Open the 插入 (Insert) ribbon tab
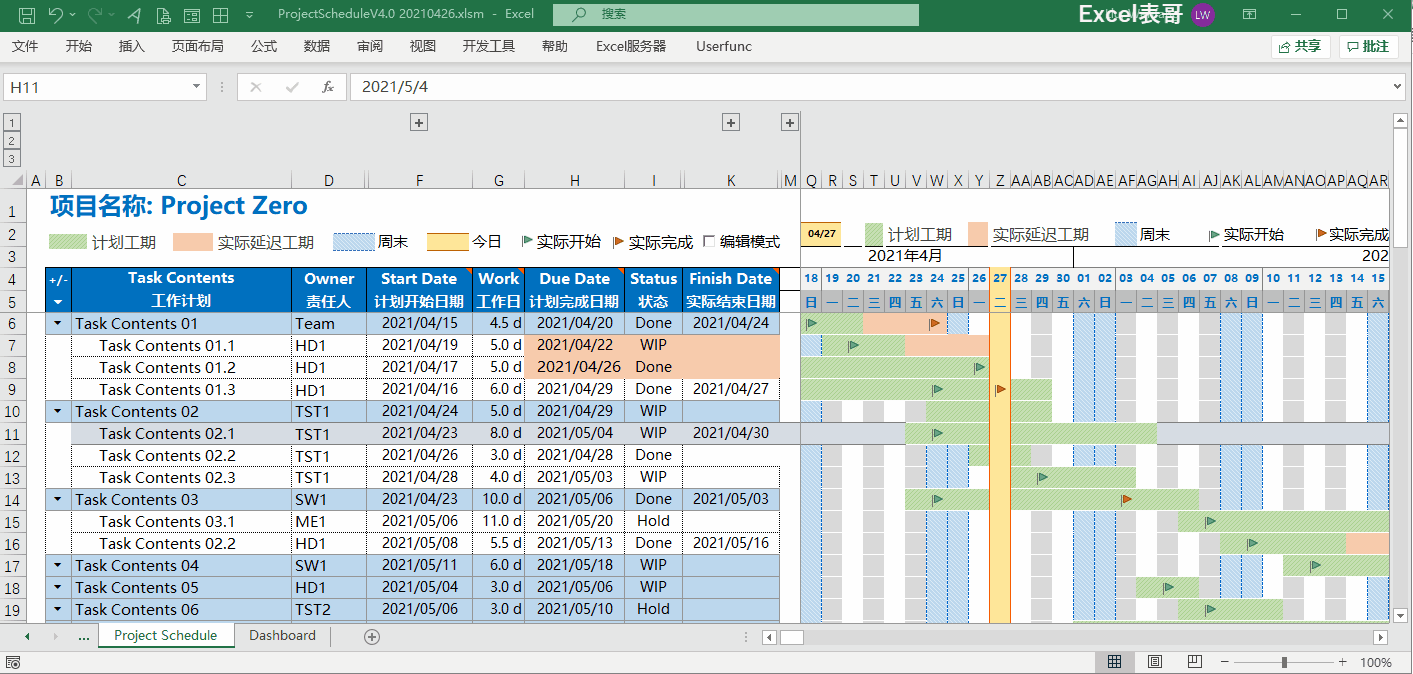Image resolution: width=1413 pixels, height=674 pixels. [x=132, y=46]
